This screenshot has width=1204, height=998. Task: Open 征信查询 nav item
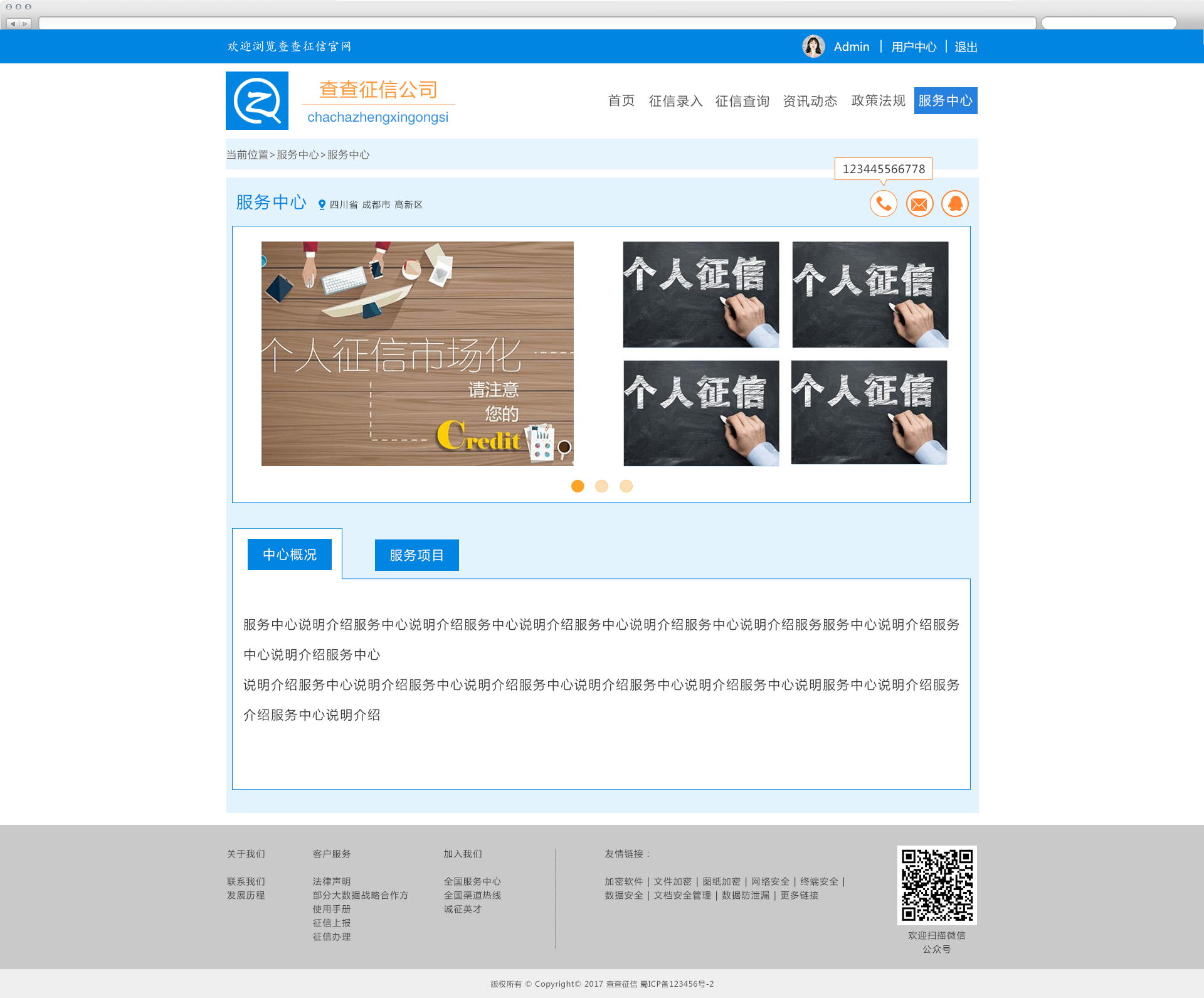point(742,100)
